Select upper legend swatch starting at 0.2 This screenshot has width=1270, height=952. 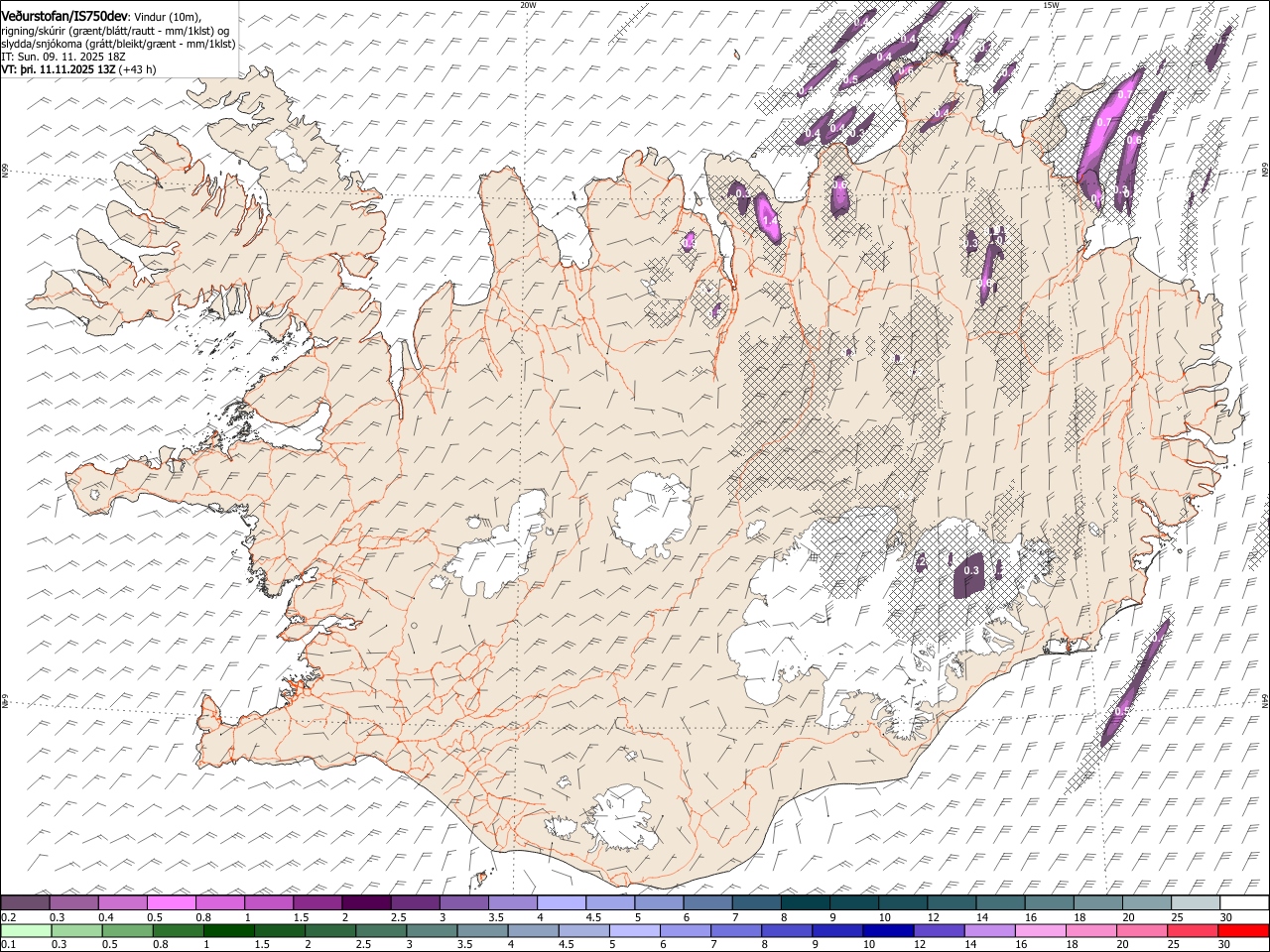25,903
